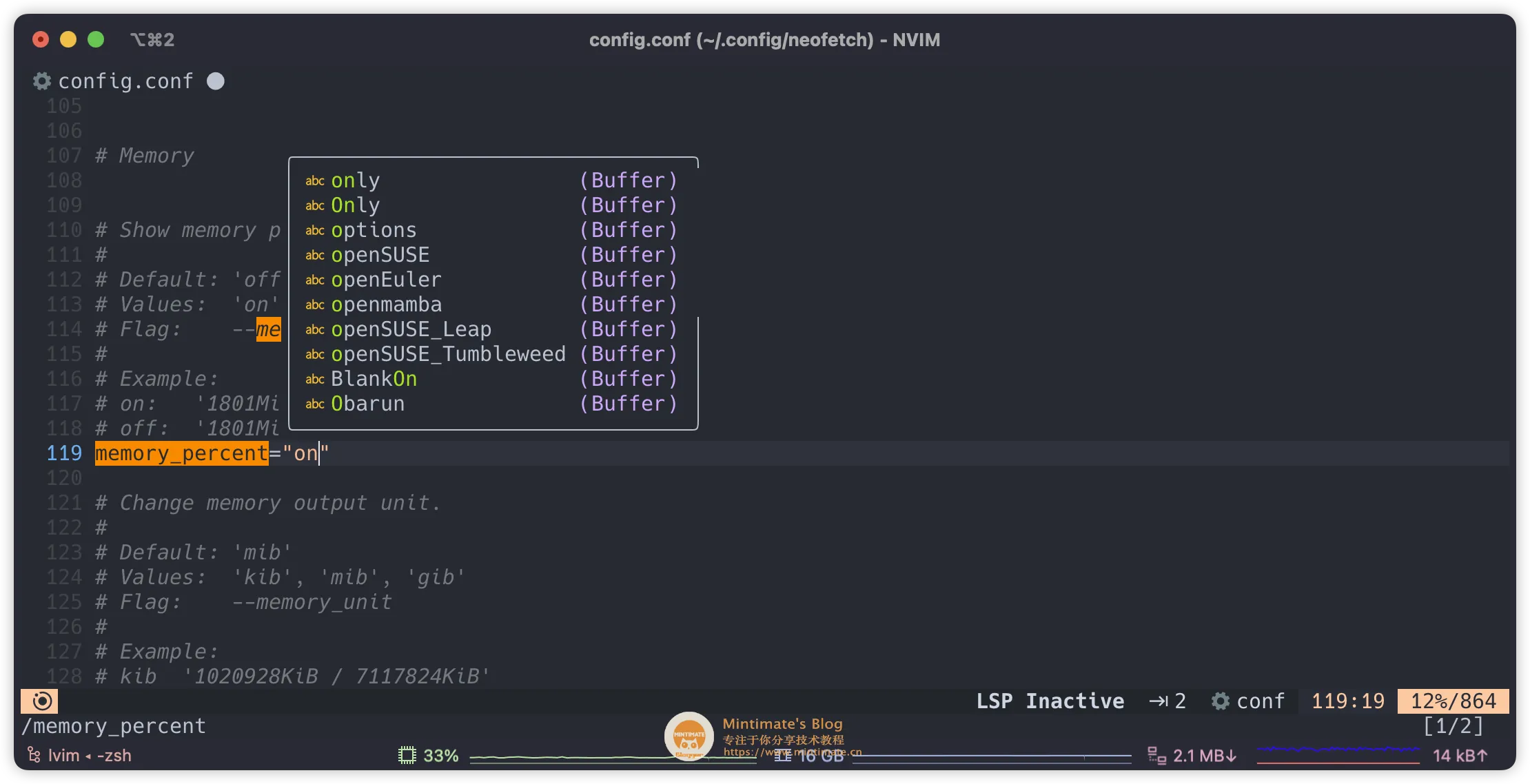The height and width of the screenshot is (784, 1530).
Task: Click the conf filetype gear icon in statusline
Action: [x=1221, y=701]
